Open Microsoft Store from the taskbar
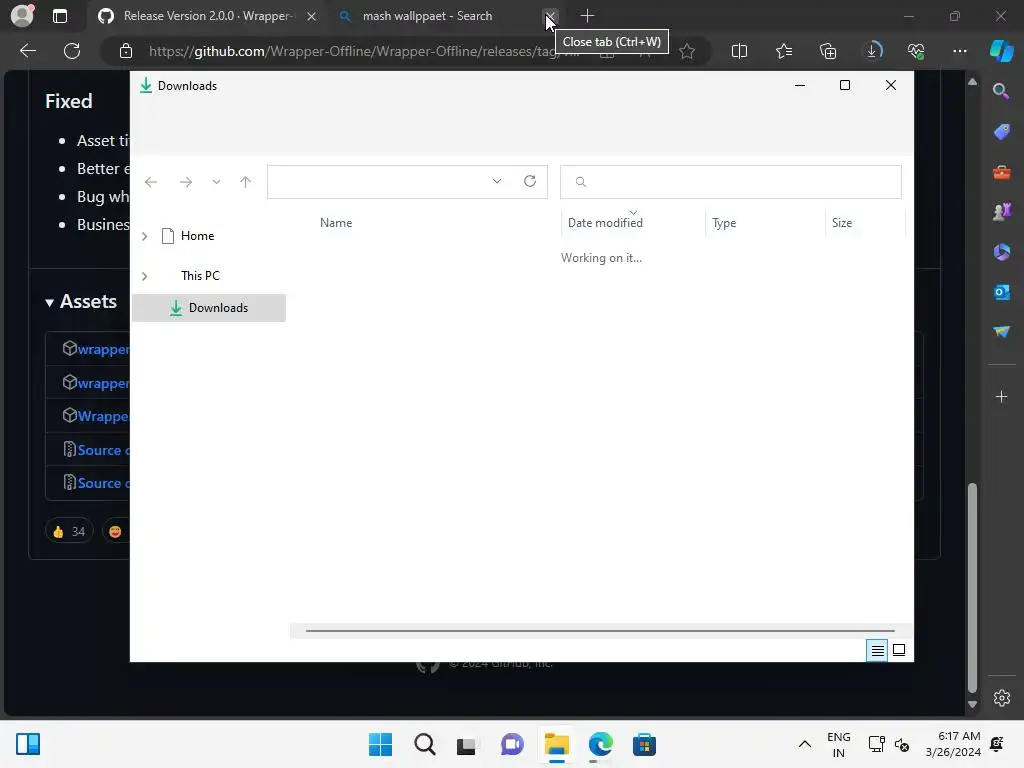 (644, 744)
